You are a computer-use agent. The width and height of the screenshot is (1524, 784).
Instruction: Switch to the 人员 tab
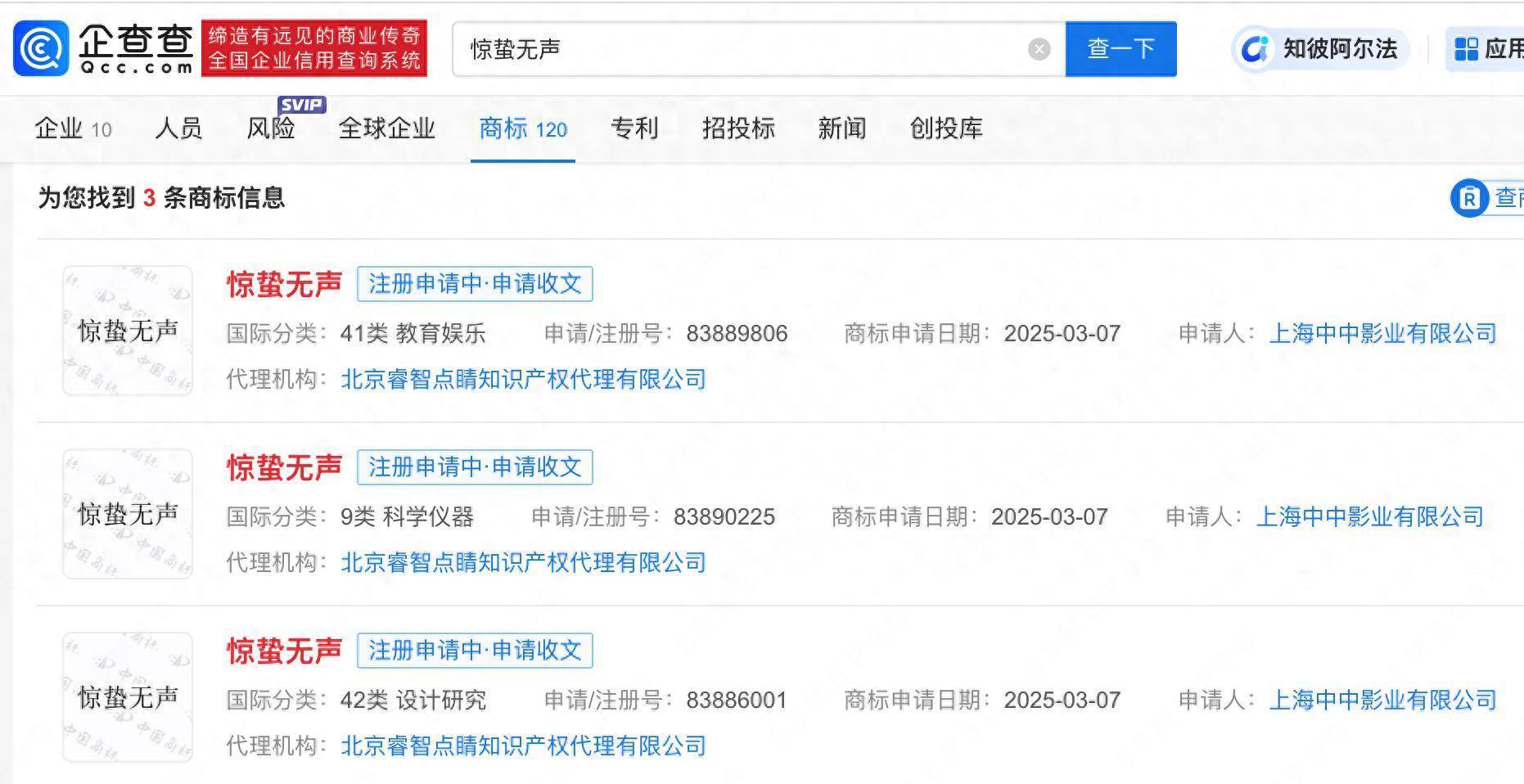point(178,128)
